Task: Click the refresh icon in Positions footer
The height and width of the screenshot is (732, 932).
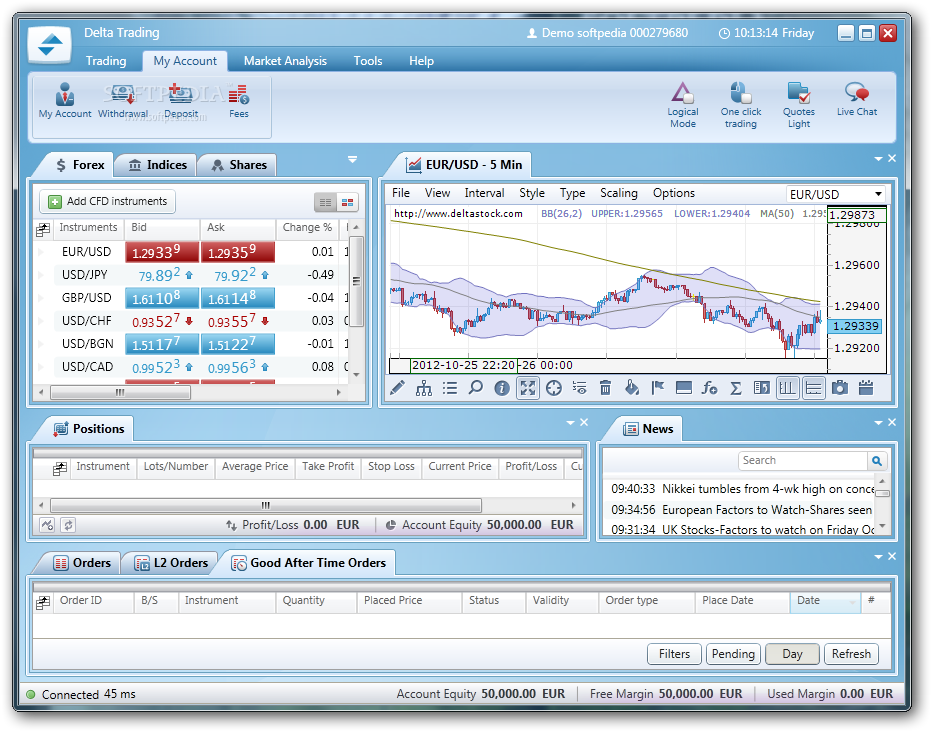Action: 68,525
